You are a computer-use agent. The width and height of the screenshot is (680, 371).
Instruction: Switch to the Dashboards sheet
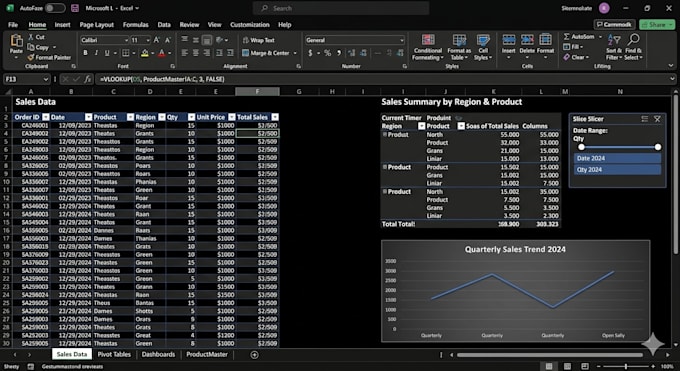pos(158,355)
